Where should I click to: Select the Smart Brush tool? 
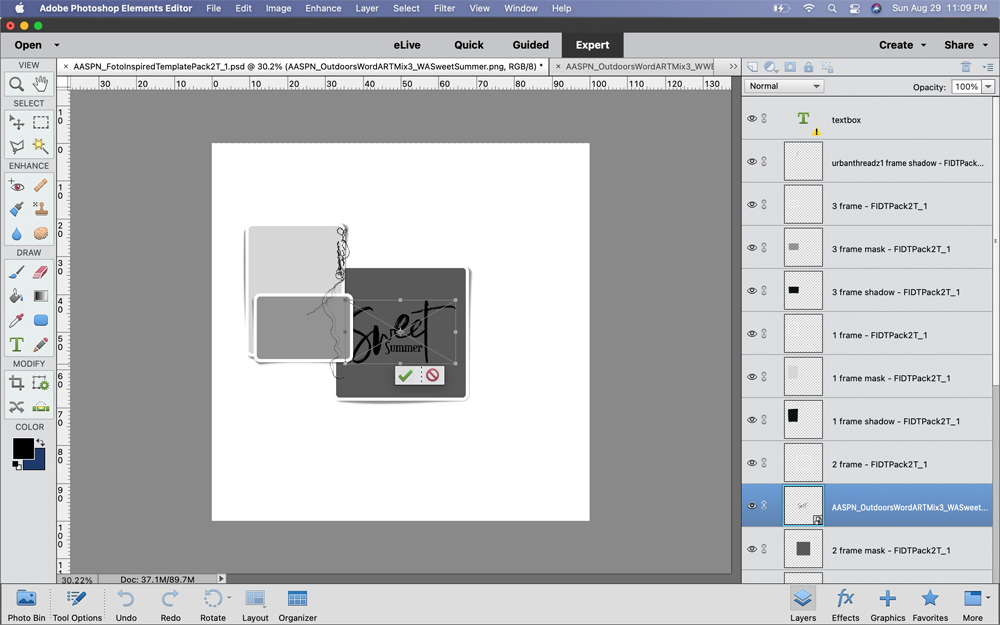tap(17, 209)
